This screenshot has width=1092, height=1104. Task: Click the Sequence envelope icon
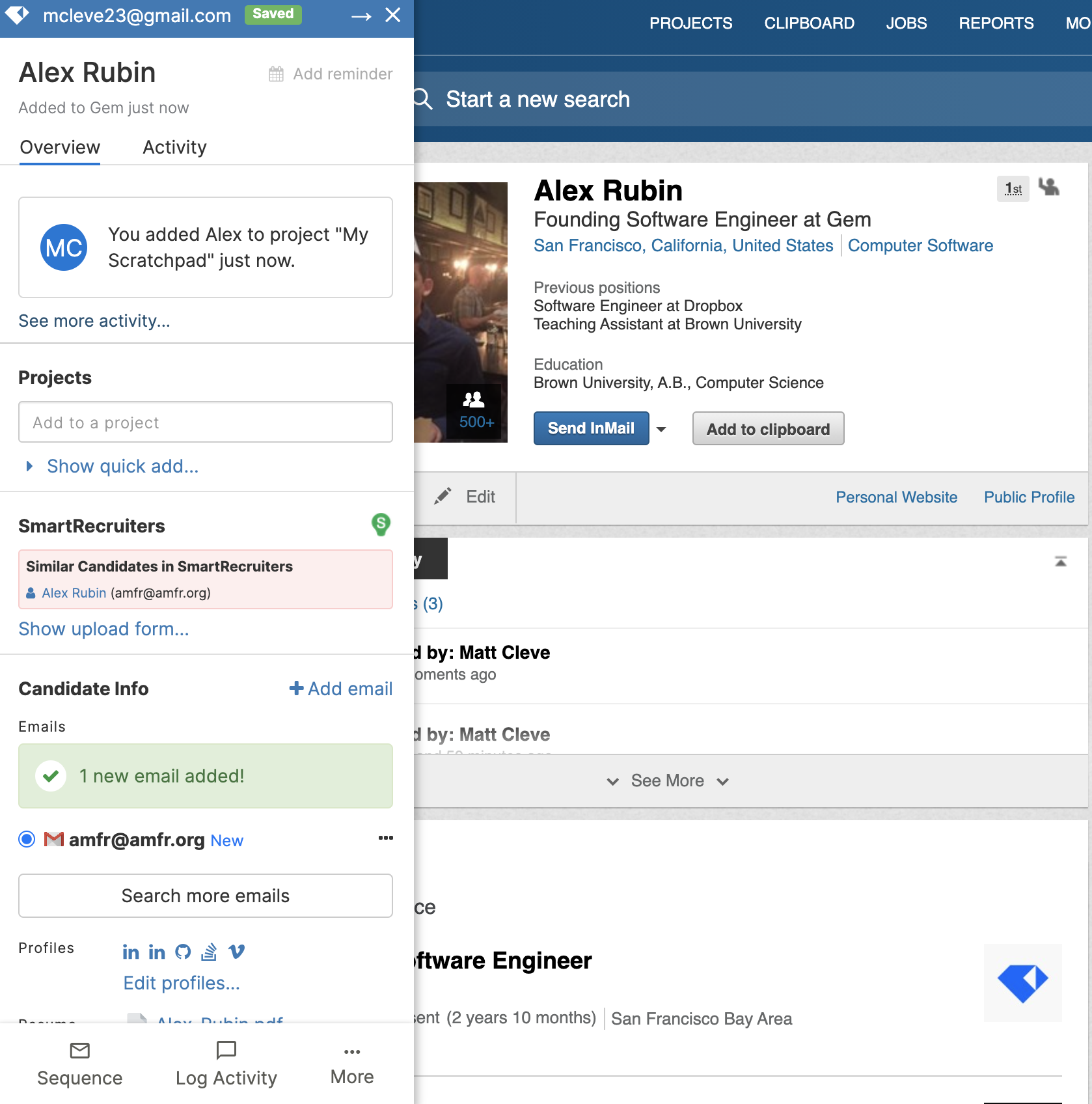[79, 1051]
